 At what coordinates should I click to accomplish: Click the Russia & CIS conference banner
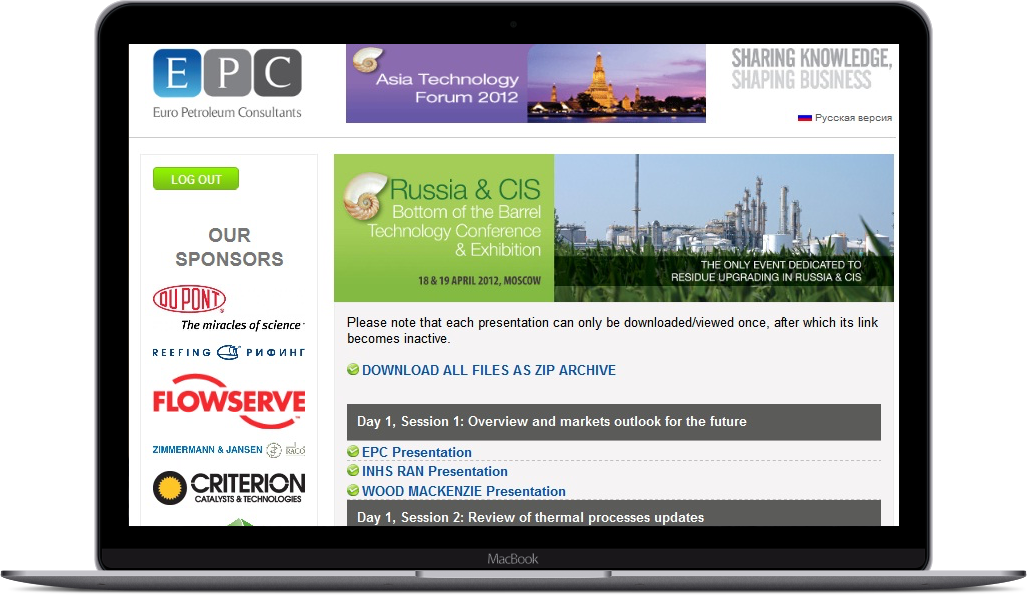tap(614, 228)
